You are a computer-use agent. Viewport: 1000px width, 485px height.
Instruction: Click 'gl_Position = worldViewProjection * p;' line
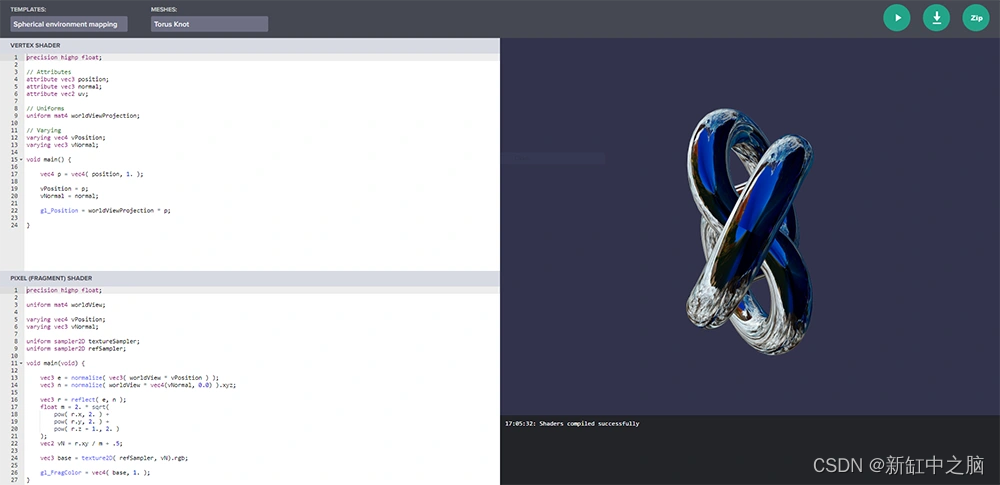click(105, 211)
